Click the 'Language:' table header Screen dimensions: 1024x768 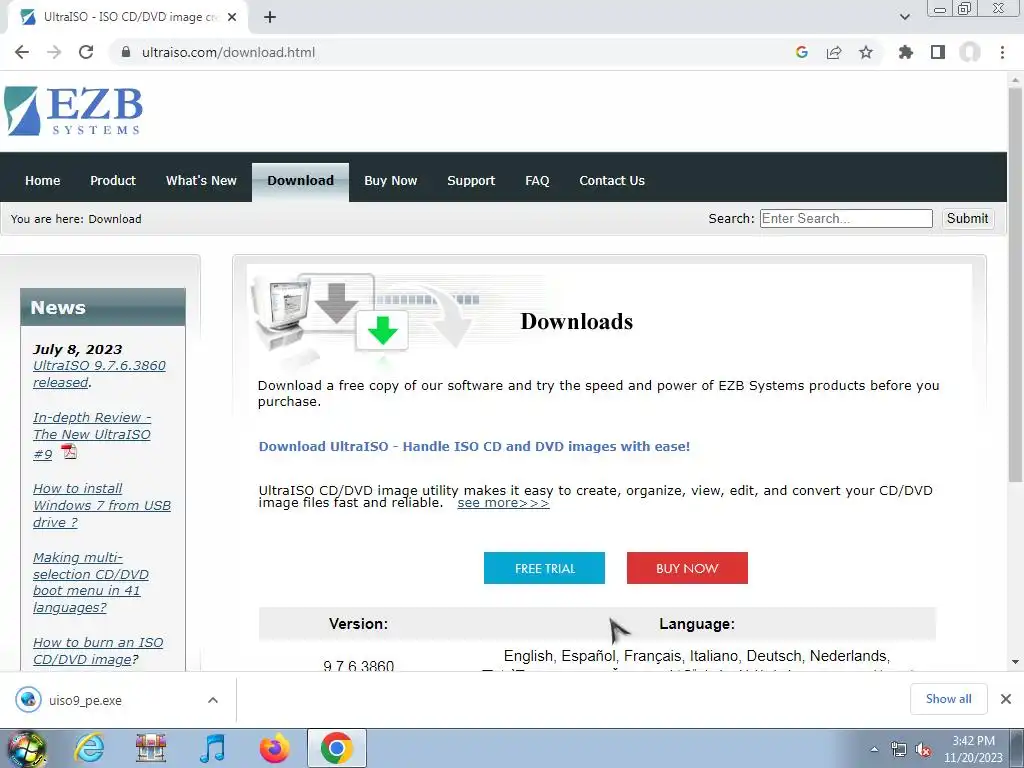pyautogui.click(x=697, y=624)
